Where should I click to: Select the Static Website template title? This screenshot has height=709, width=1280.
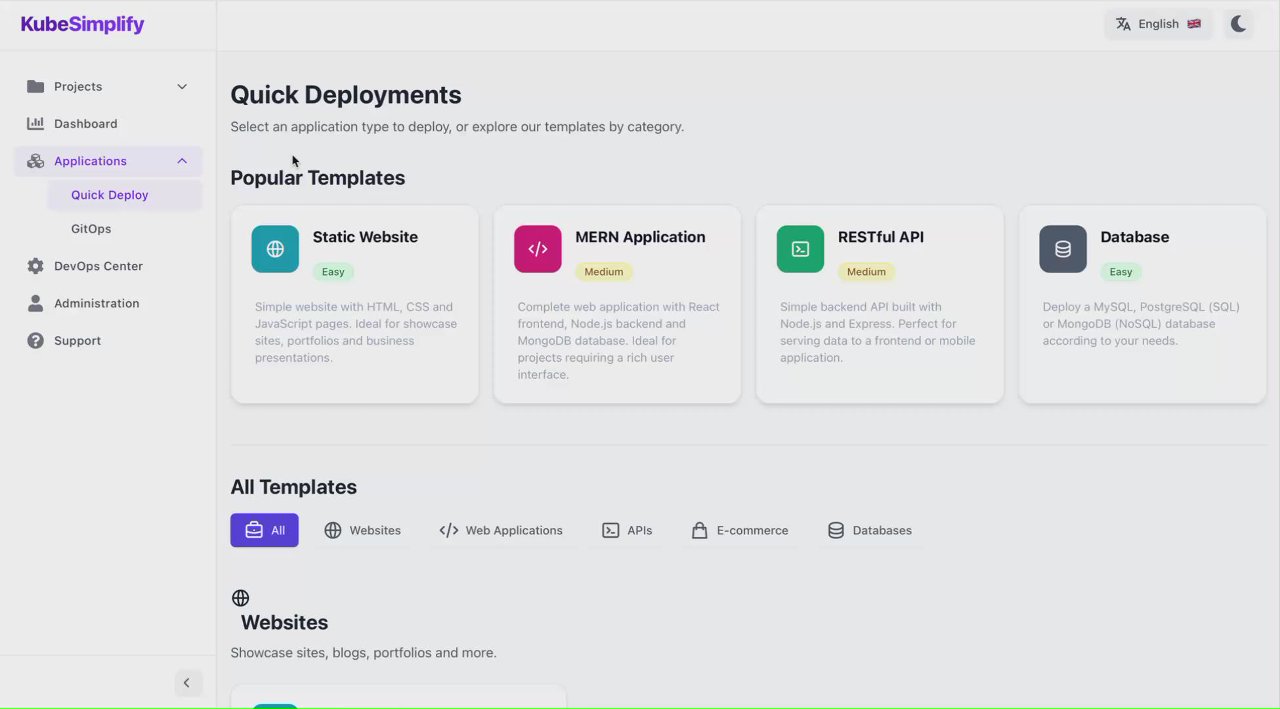tap(365, 237)
